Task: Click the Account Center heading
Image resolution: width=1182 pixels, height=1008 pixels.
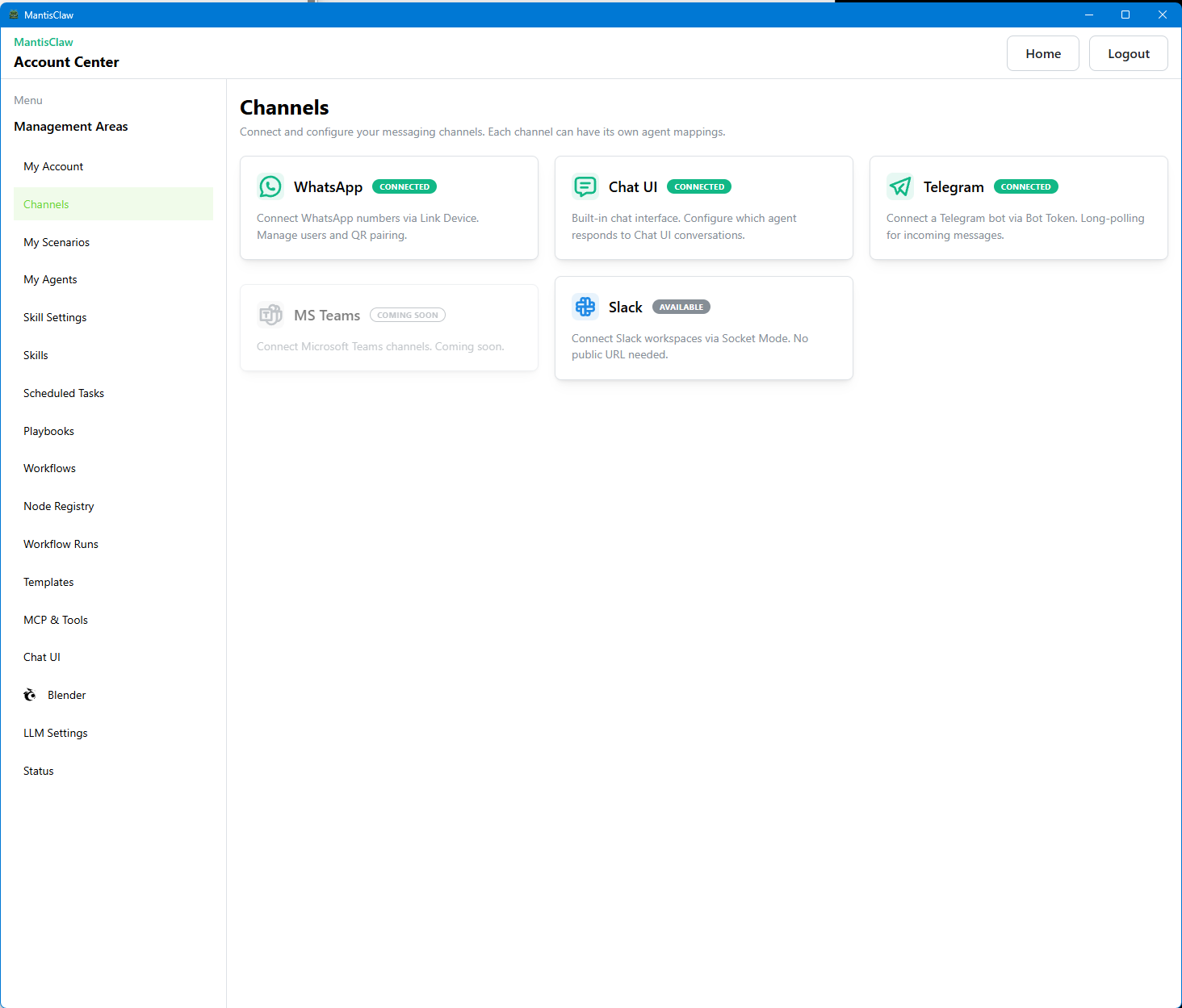Action: (66, 62)
